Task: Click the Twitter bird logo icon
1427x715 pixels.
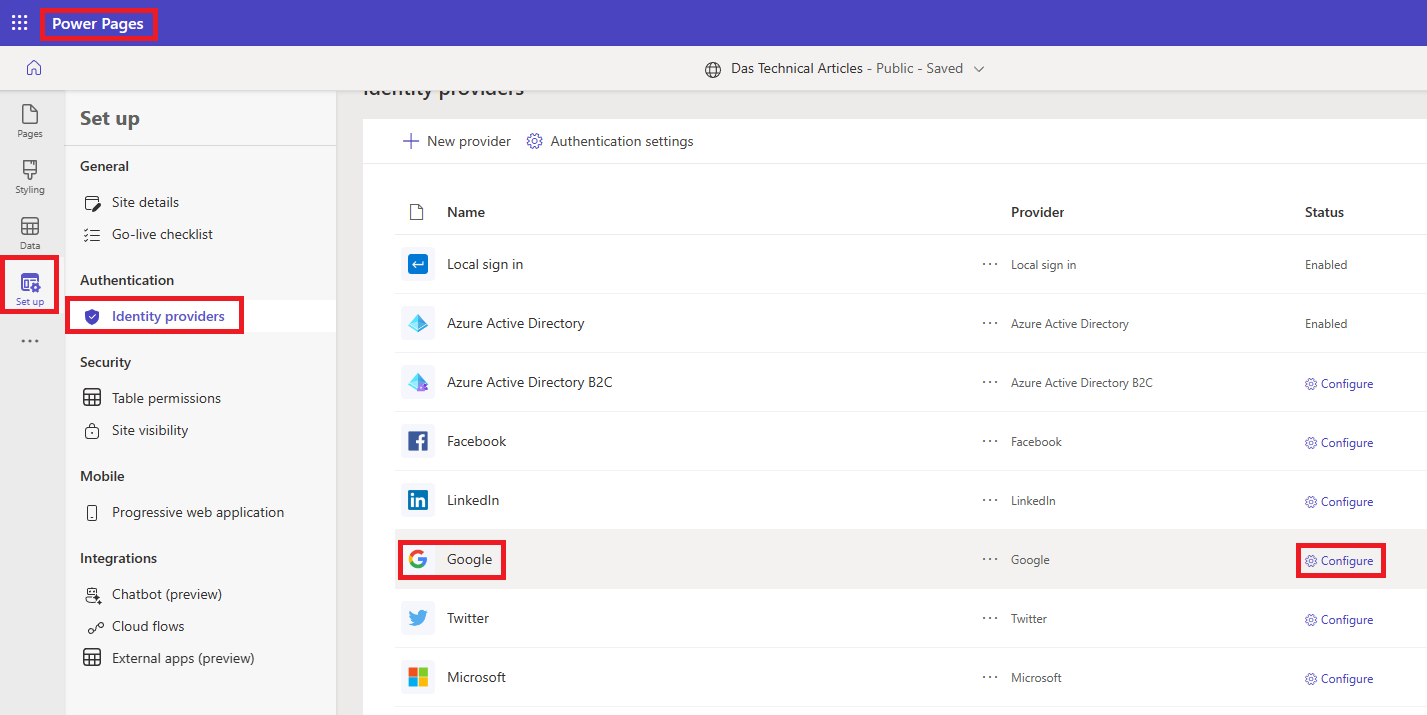Action: point(418,619)
